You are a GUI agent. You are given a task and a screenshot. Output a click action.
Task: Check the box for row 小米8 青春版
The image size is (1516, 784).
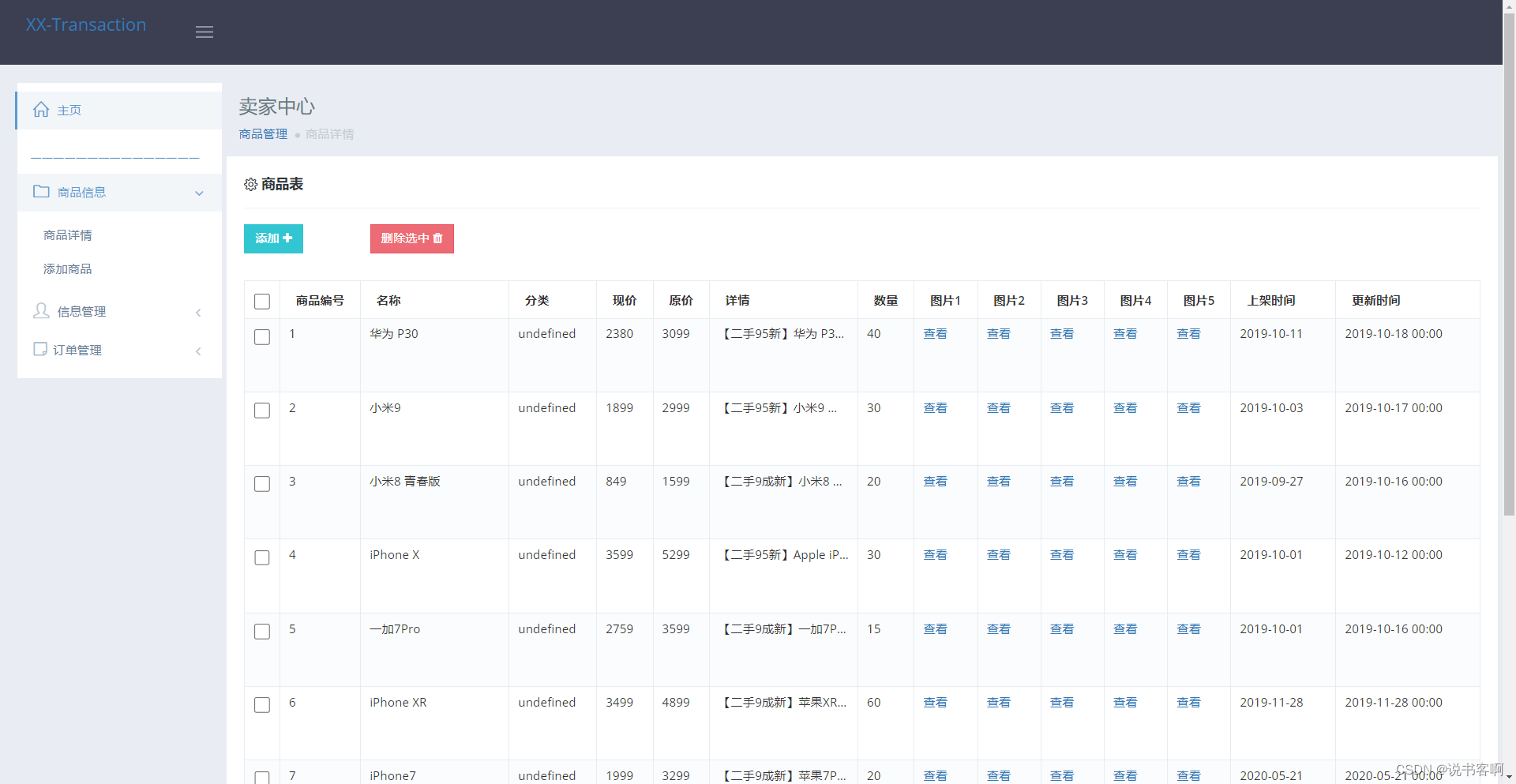click(x=262, y=484)
